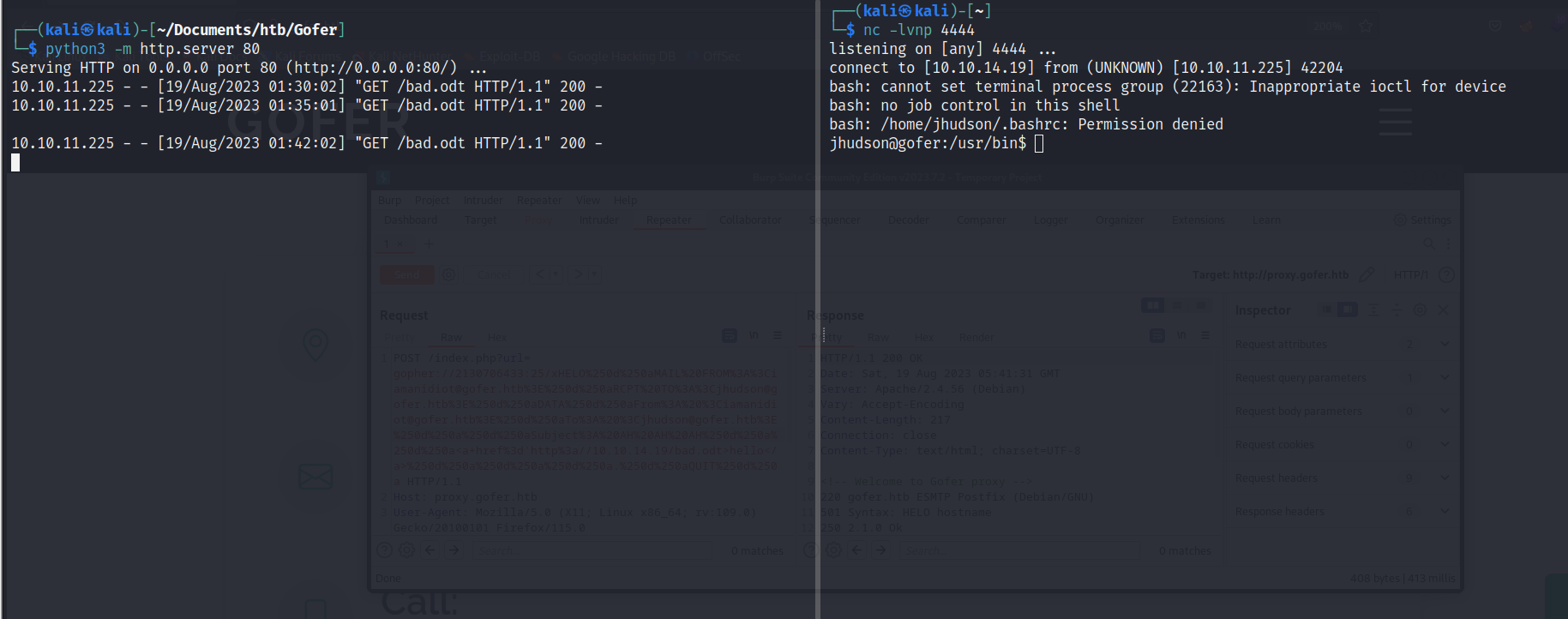Jump to previous Response search match
Viewport: 1568px width, 619px height.
point(856,550)
